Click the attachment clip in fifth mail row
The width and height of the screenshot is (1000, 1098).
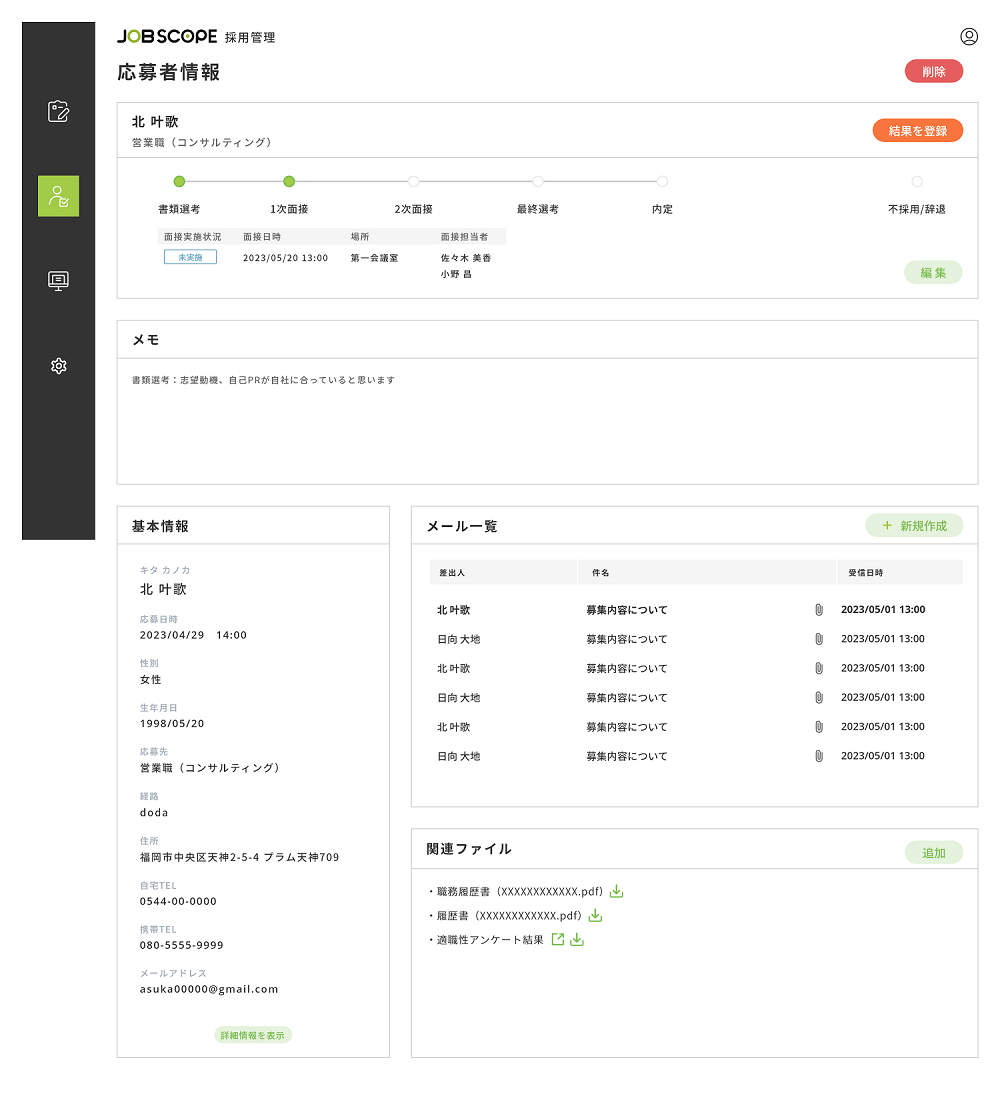coord(819,727)
